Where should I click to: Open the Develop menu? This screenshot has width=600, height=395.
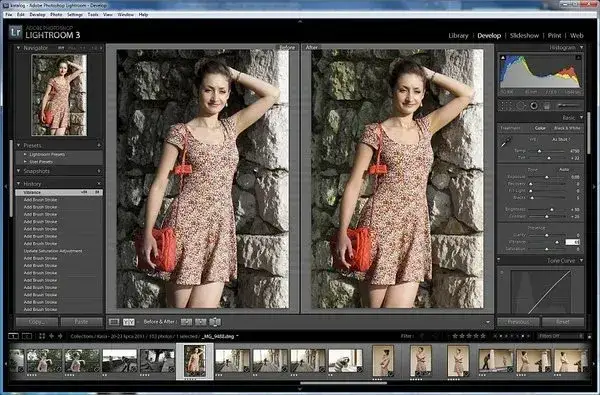[x=38, y=15]
